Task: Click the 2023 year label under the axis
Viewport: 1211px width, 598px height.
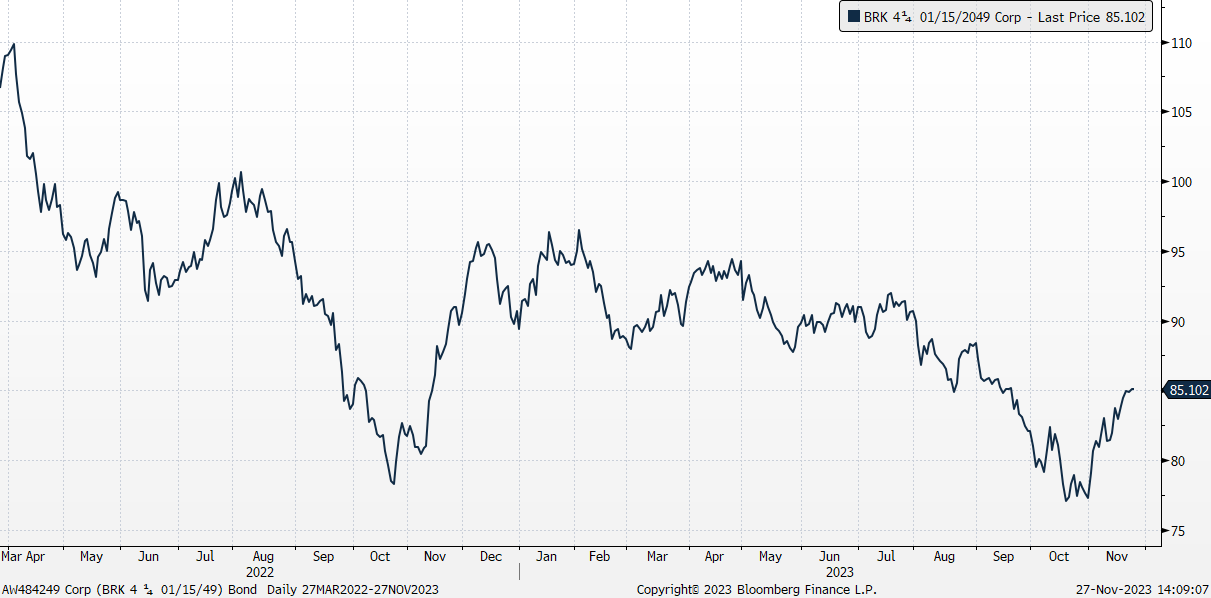Action: click(x=840, y=572)
